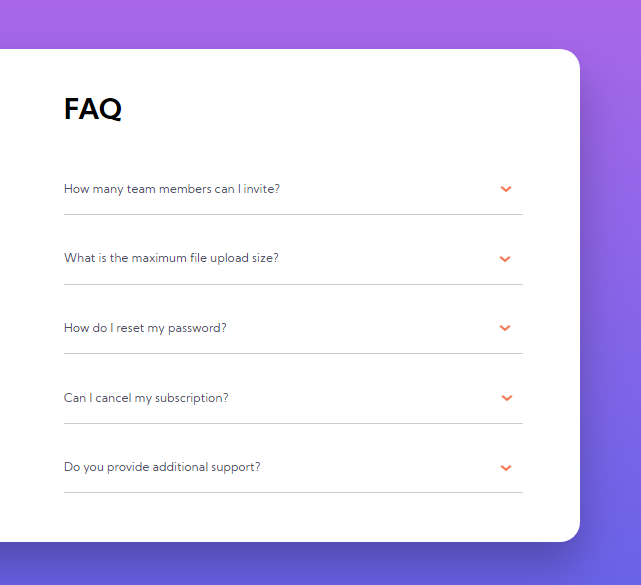Select "What is the maximum file upload size?"

coord(171,258)
